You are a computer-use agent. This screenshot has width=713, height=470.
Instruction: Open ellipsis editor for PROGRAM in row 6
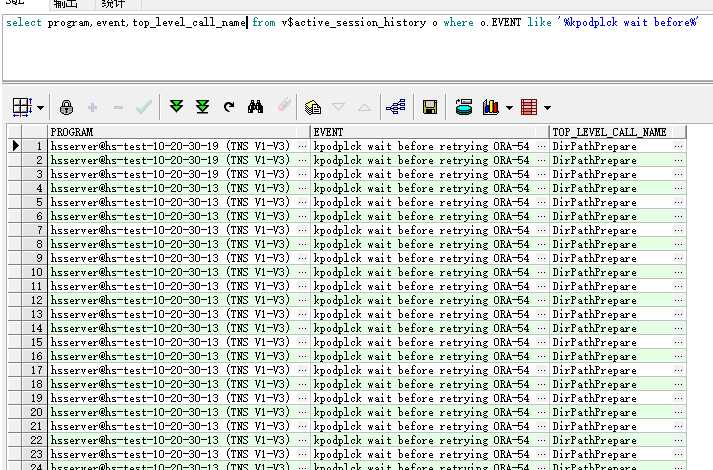click(x=302, y=216)
